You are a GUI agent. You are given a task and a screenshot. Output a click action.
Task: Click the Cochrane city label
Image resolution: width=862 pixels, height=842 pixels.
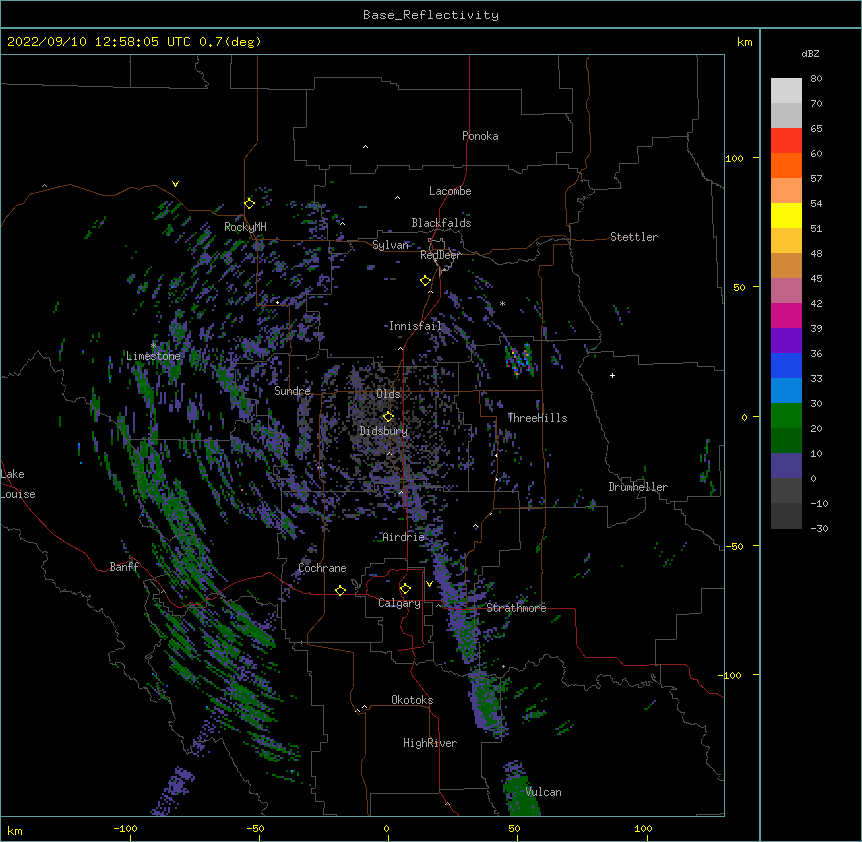[322, 568]
